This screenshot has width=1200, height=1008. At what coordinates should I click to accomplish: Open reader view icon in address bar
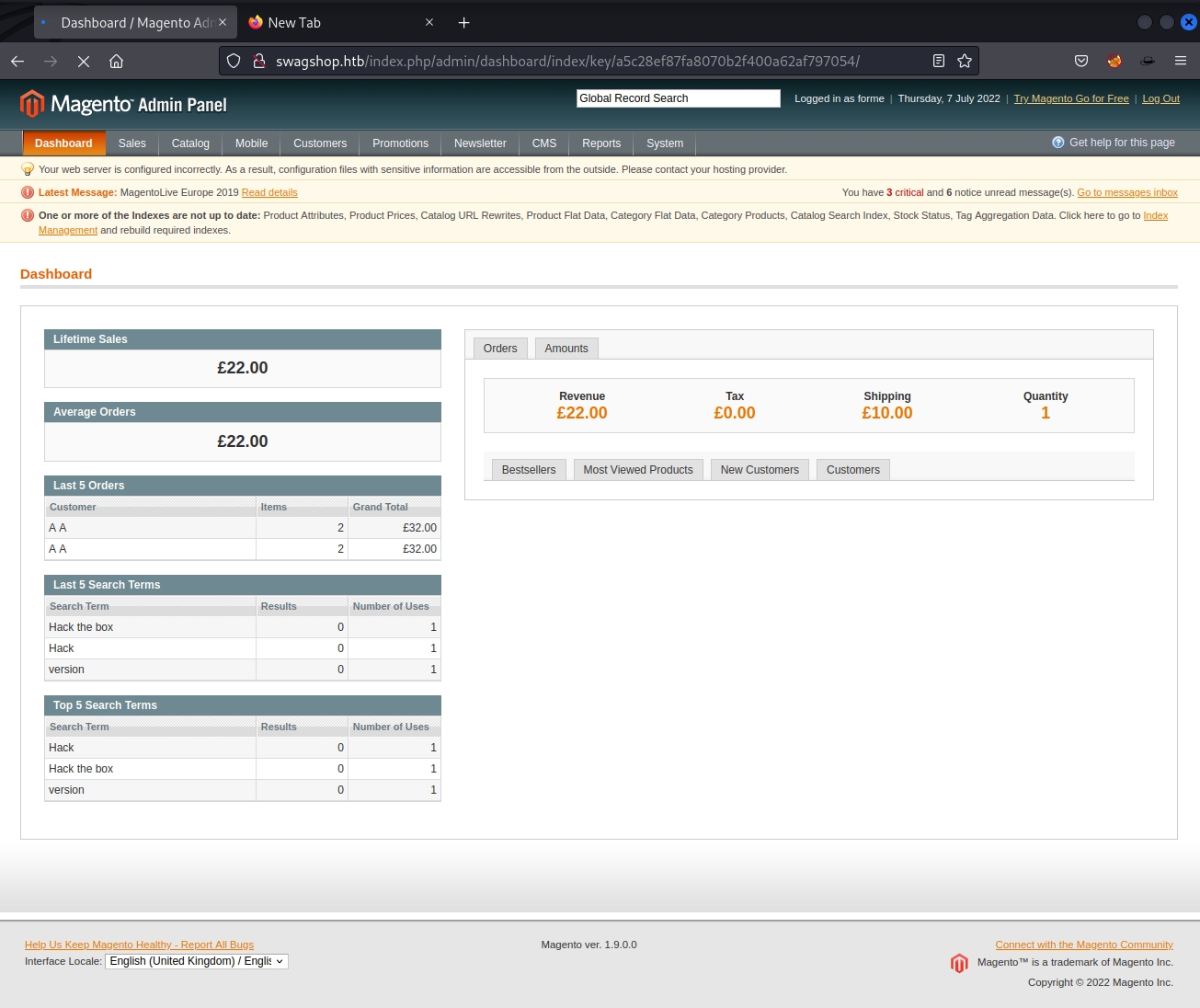point(938,61)
